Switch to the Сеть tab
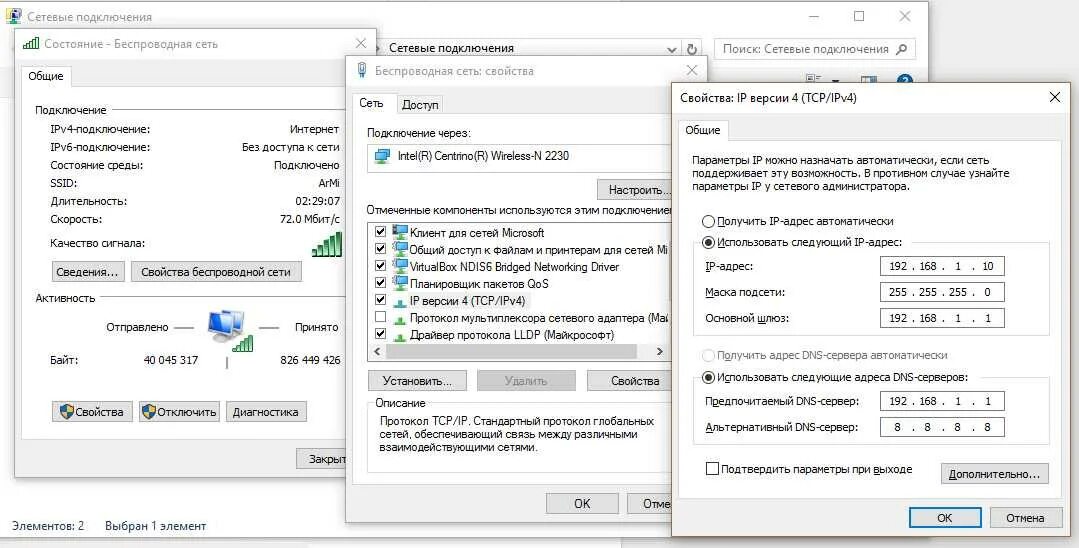 (371, 103)
